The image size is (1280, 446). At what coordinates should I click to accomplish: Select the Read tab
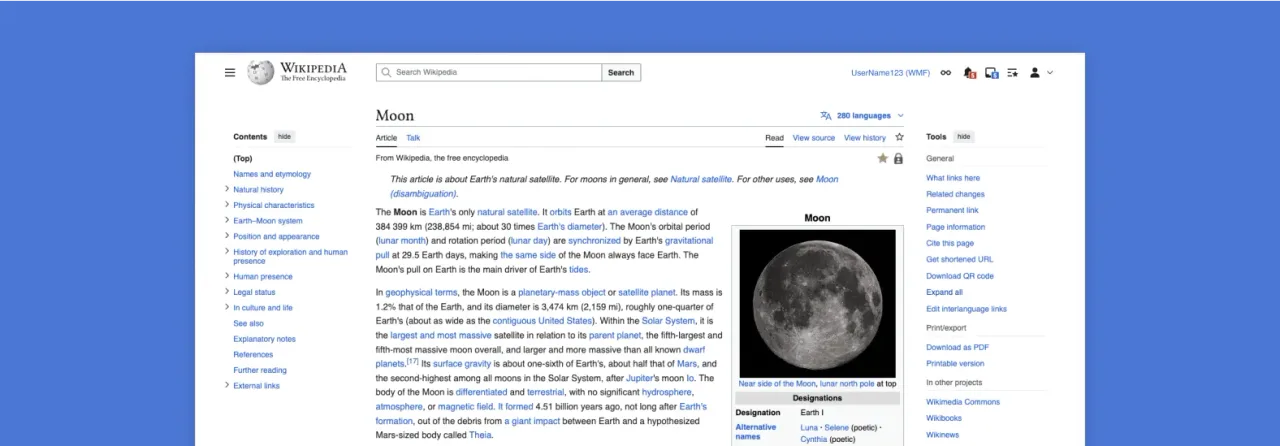click(774, 138)
